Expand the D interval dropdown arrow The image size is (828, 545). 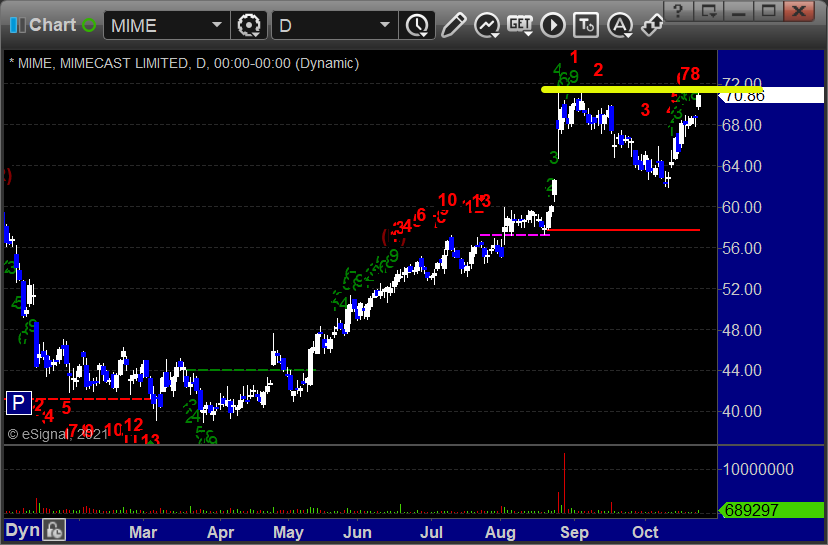pyautogui.click(x=385, y=25)
